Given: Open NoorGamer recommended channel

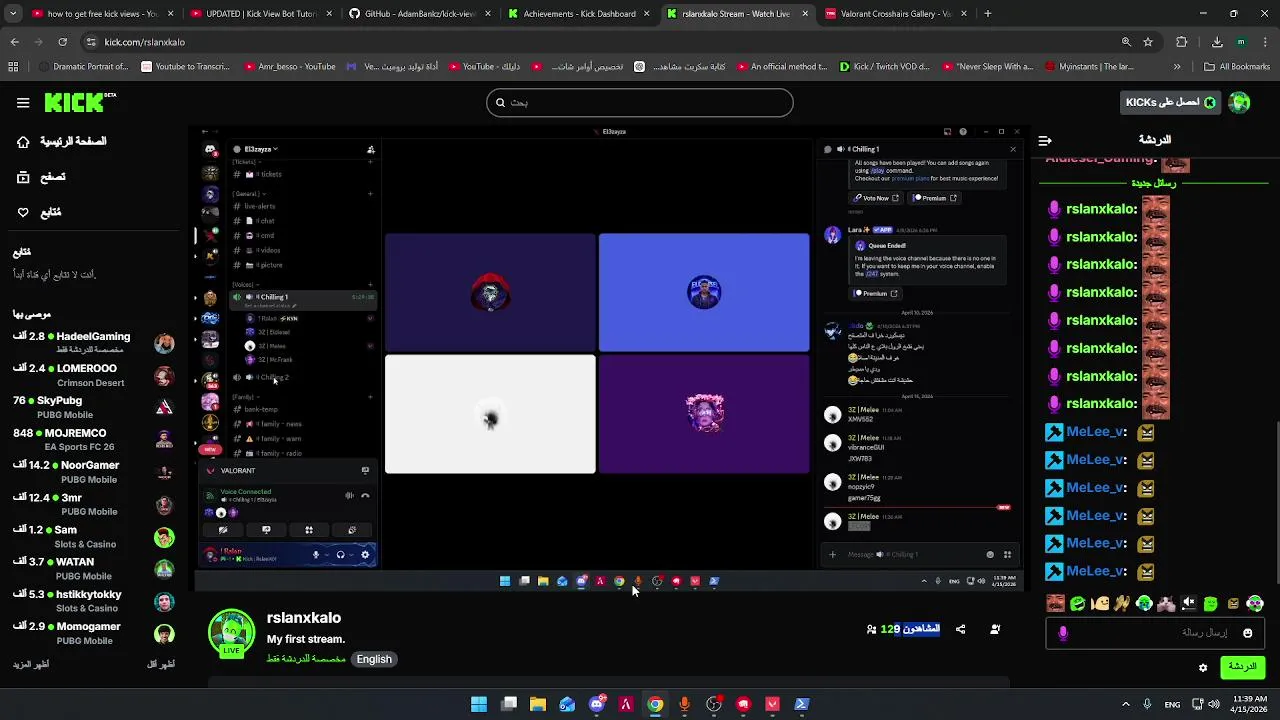Looking at the screenshot, I should 93,472.
